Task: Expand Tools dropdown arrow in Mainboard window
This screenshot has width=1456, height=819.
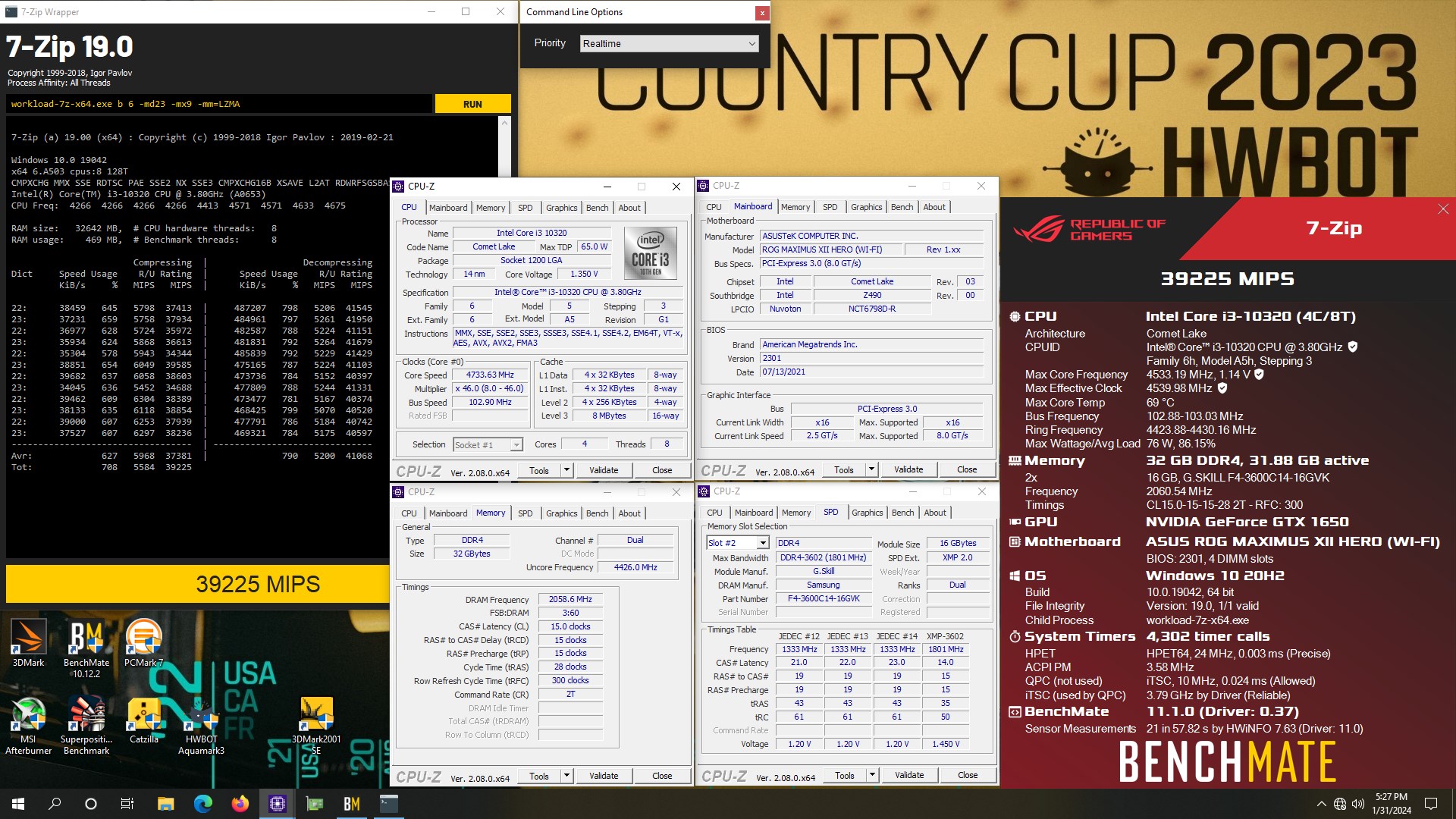Action: coord(871,469)
